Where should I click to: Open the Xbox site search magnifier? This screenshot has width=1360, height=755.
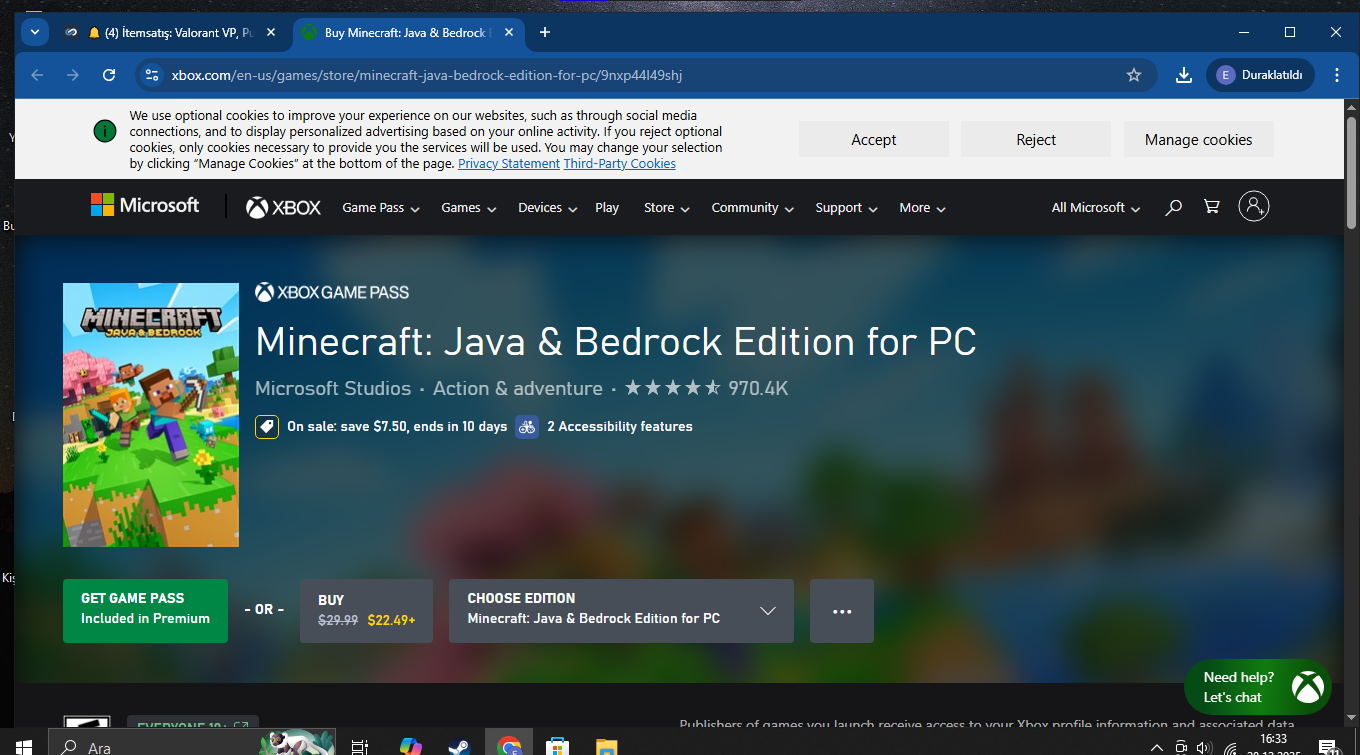click(1174, 207)
